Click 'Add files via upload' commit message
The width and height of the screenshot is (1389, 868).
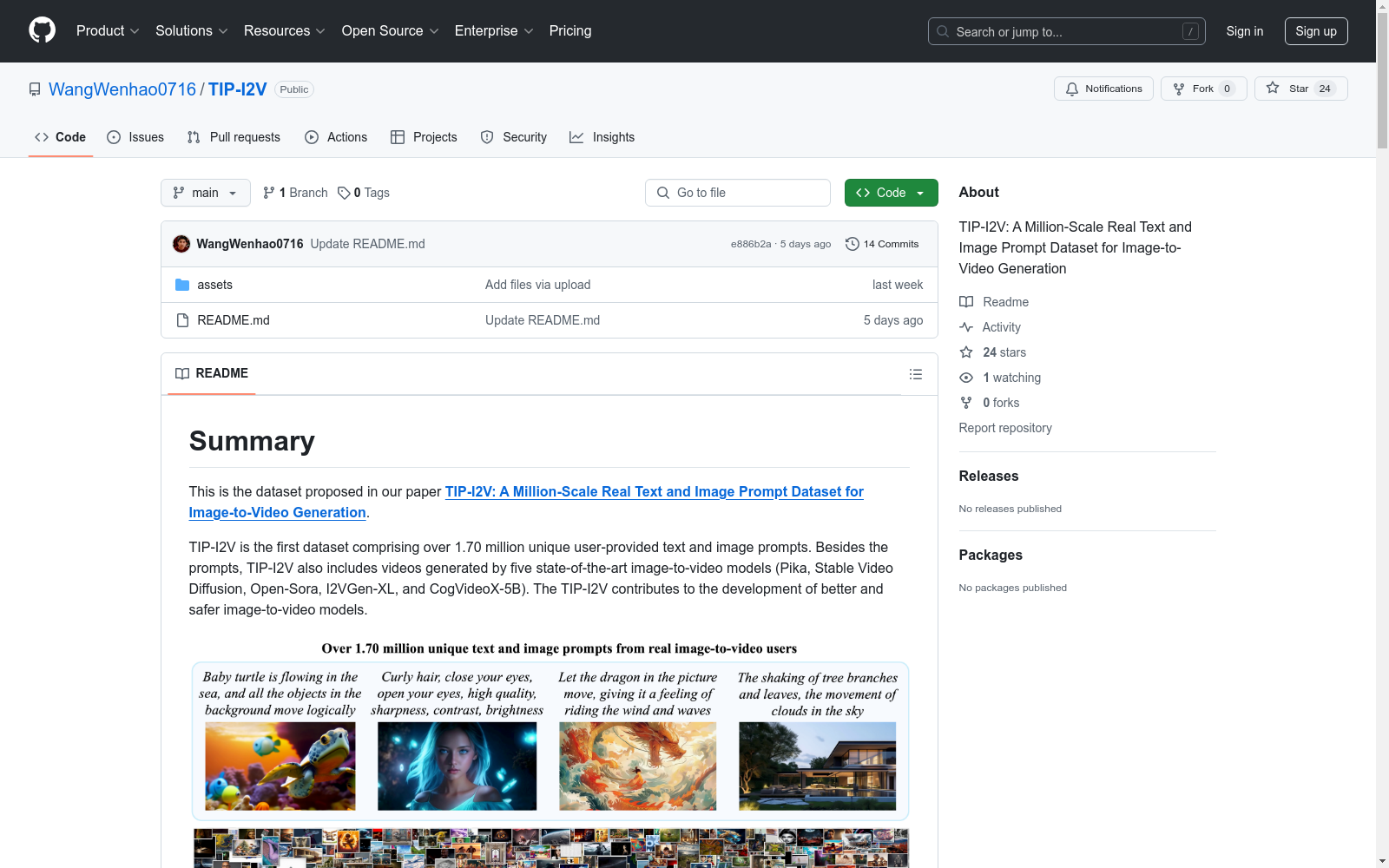tap(537, 285)
